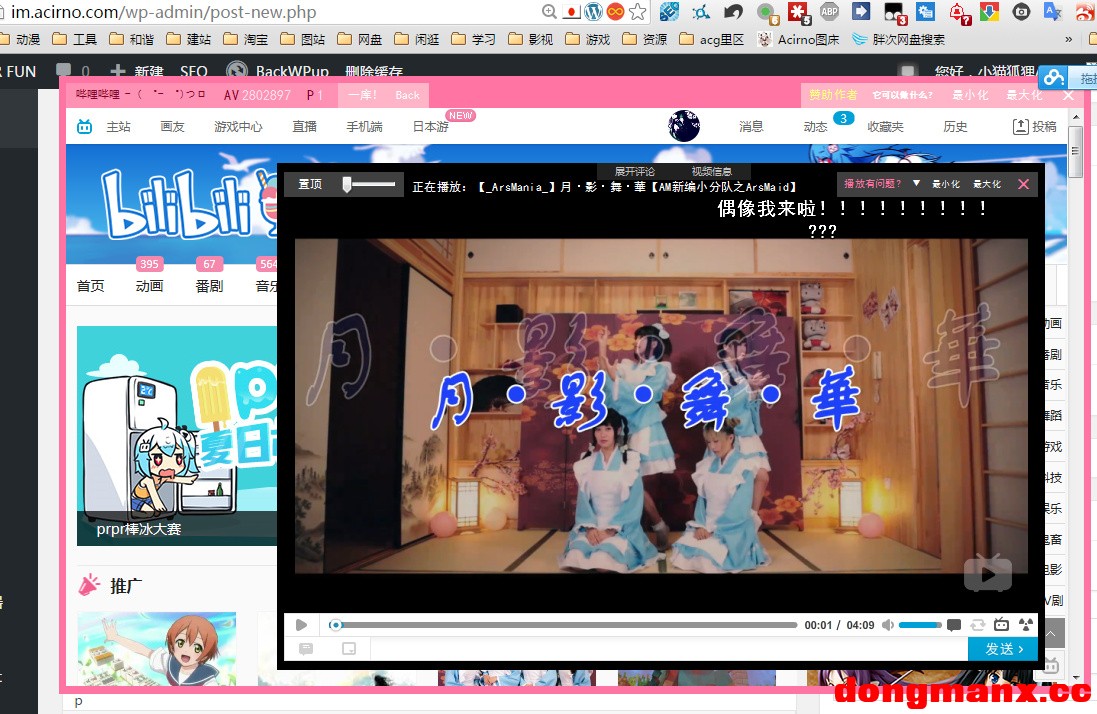Click the radiation symbol icon in player

pyautogui.click(x=1025, y=625)
